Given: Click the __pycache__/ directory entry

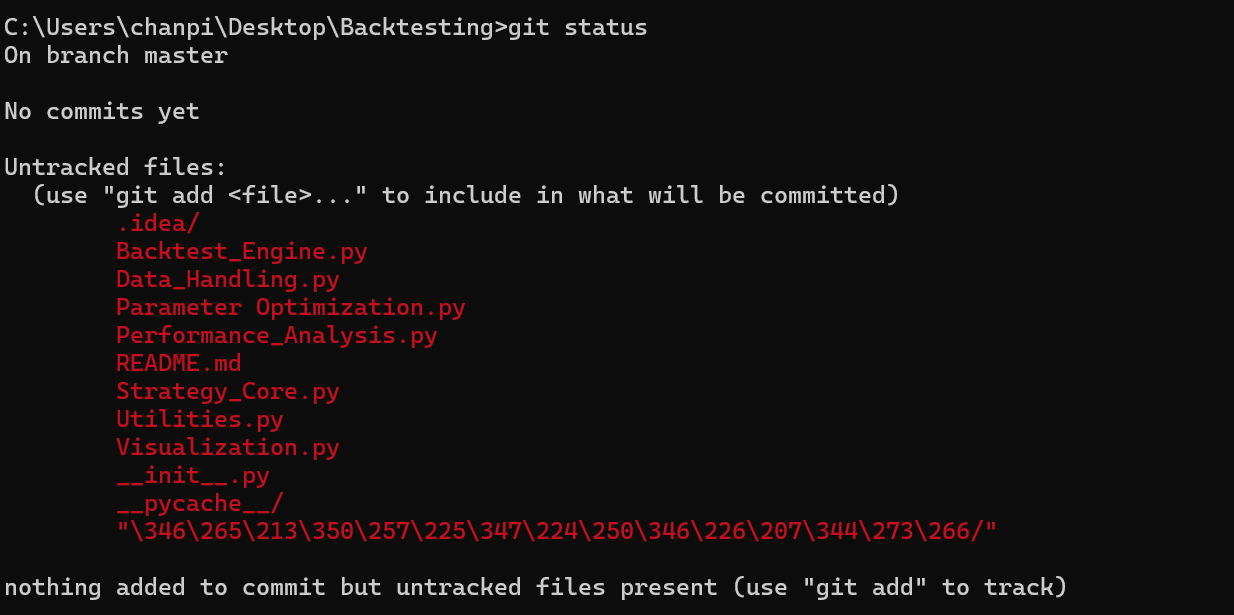Looking at the screenshot, I should [199, 503].
